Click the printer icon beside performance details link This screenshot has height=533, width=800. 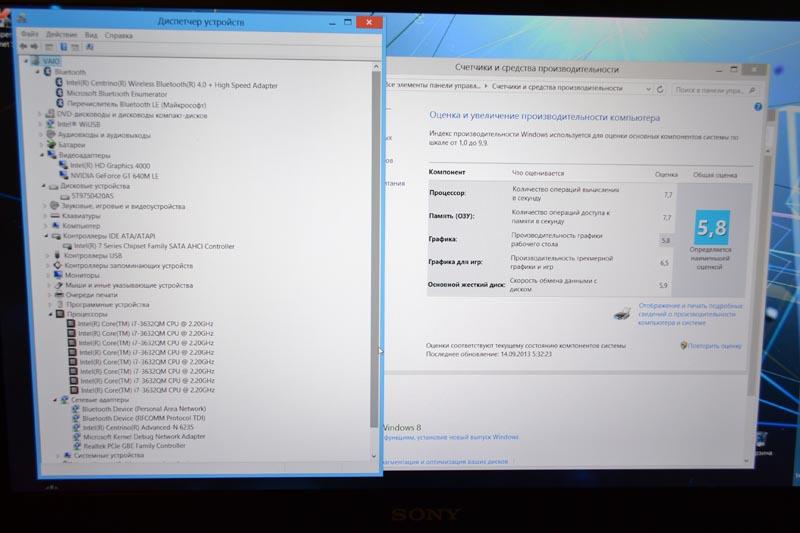pyautogui.click(x=621, y=315)
